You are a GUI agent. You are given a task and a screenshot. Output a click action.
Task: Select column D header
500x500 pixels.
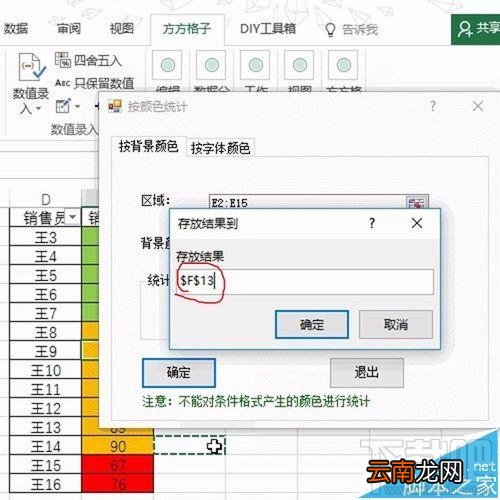pos(46,199)
